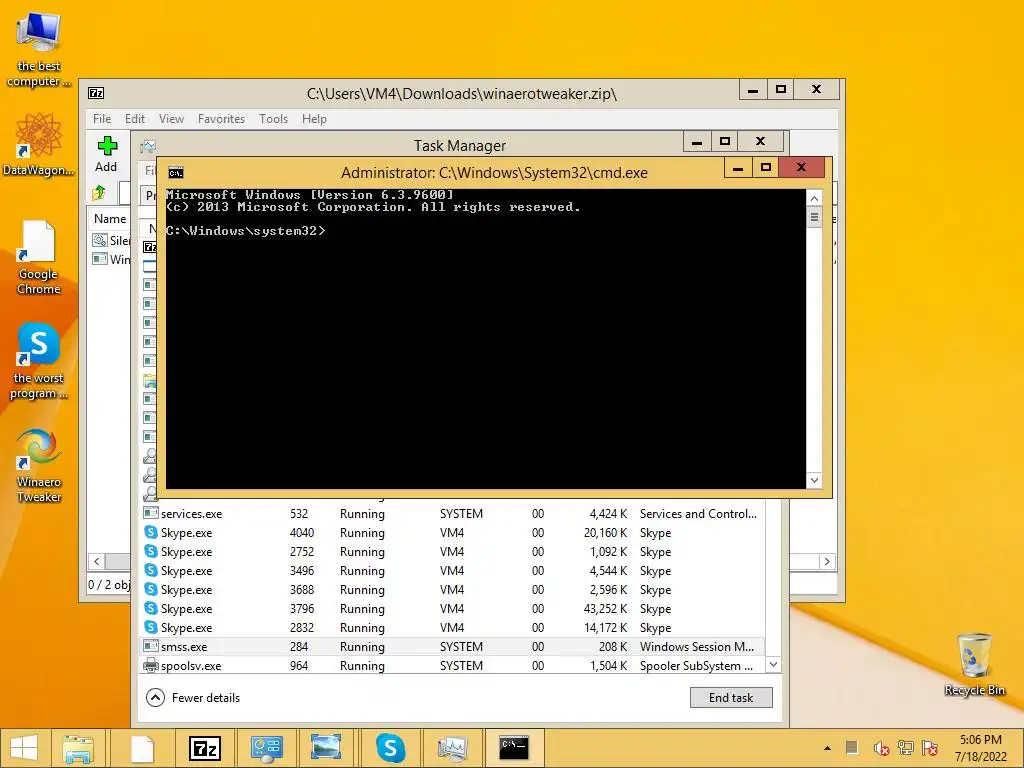Image resolution: width=1024 pixels, height=768 pixels.
Task: Open the Recycle Bin
Action: point(974,665)
